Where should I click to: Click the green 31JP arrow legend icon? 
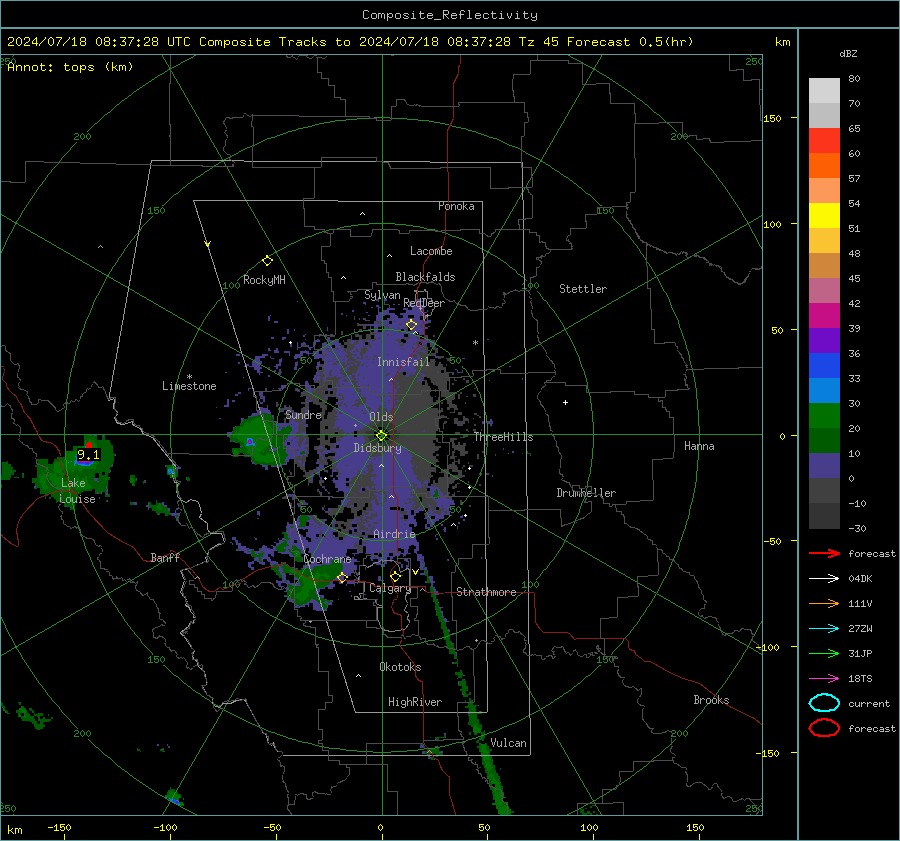tap(824, 653)
